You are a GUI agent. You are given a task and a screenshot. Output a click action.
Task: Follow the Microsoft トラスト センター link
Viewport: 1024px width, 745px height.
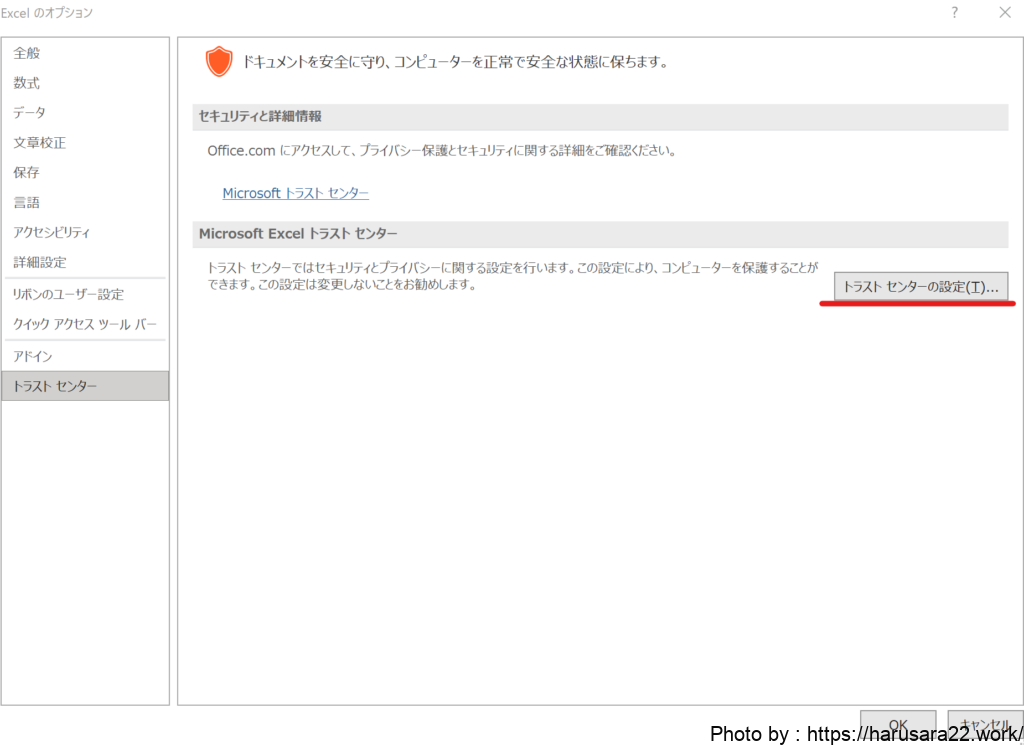[296, 194]
